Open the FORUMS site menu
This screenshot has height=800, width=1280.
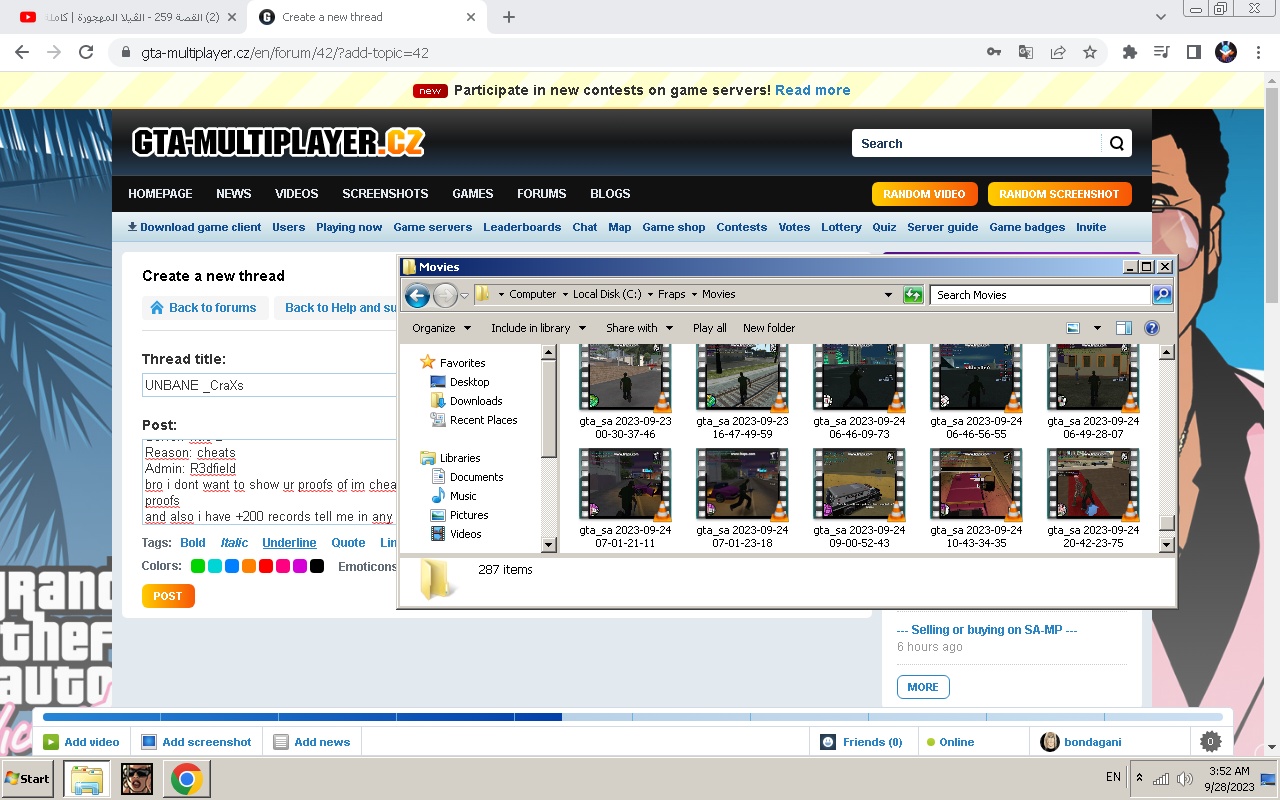[541, 193]
